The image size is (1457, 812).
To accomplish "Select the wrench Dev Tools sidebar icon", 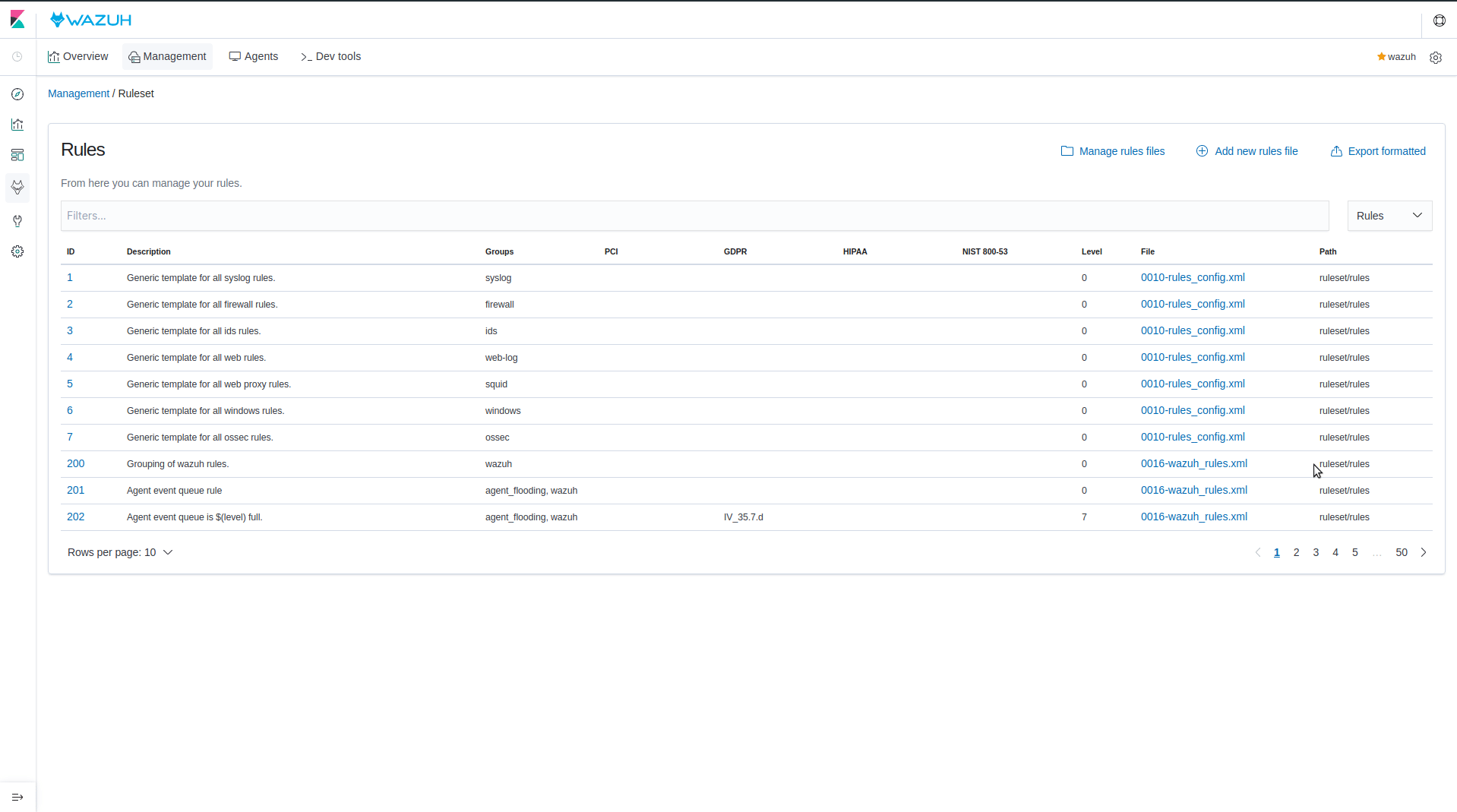I will point(17,221).
